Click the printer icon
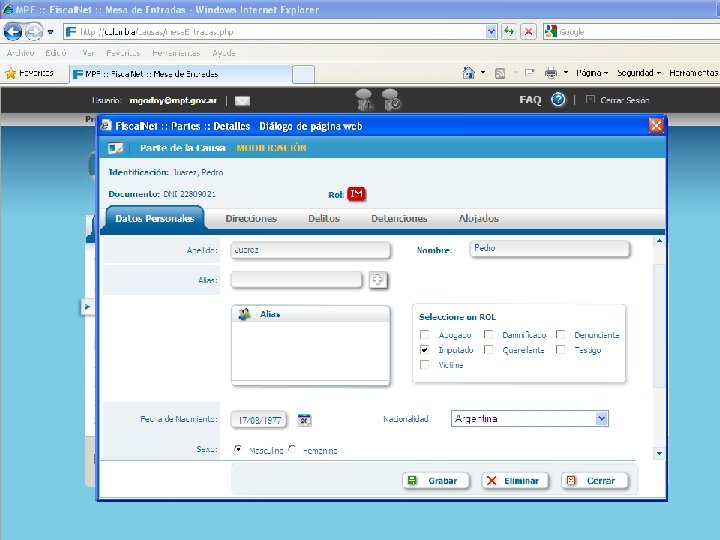Viewport: 720px width, 540px height. point(551,73)
